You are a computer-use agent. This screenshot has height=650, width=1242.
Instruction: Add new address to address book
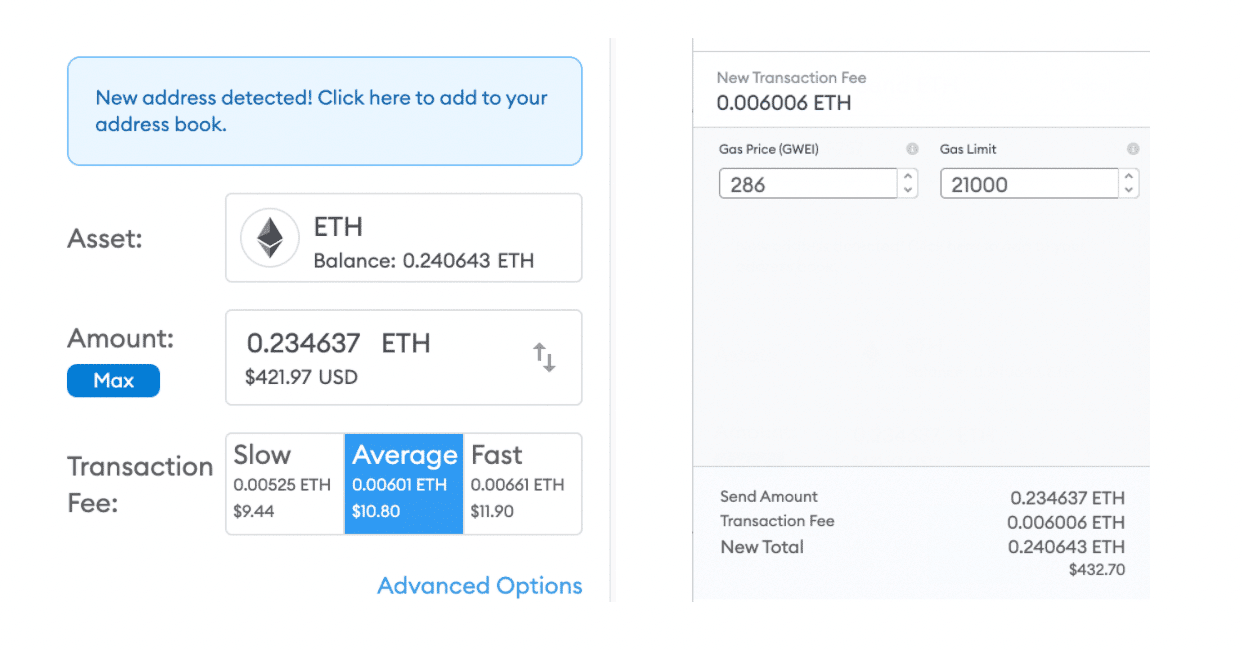click(x=325, y=111)
